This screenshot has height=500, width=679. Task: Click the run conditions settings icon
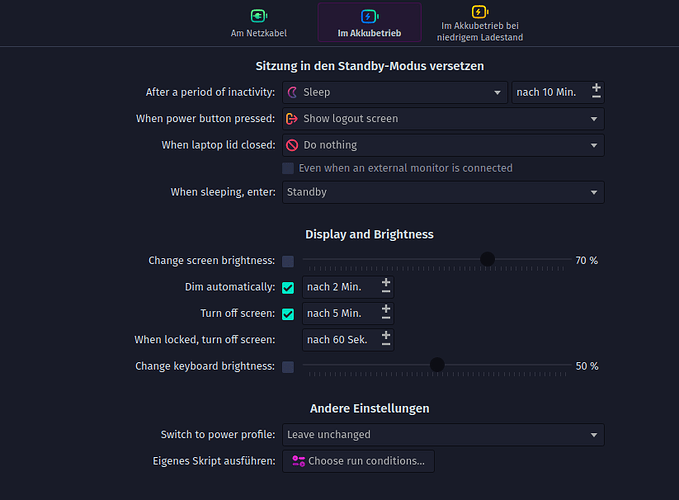coord(298,461)
